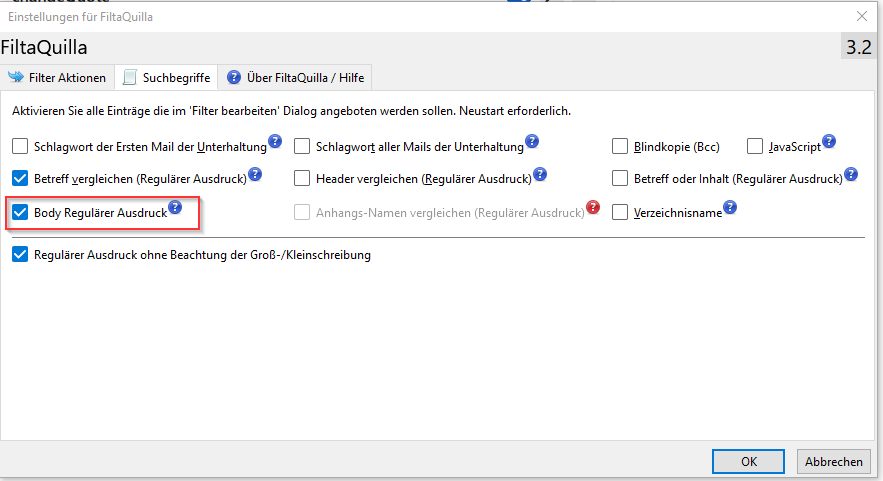Uncheck Betreff vergleichen (Regulärer Ausdruck)
The height and width of the screenshot is (481, 883).
(20, 179)
